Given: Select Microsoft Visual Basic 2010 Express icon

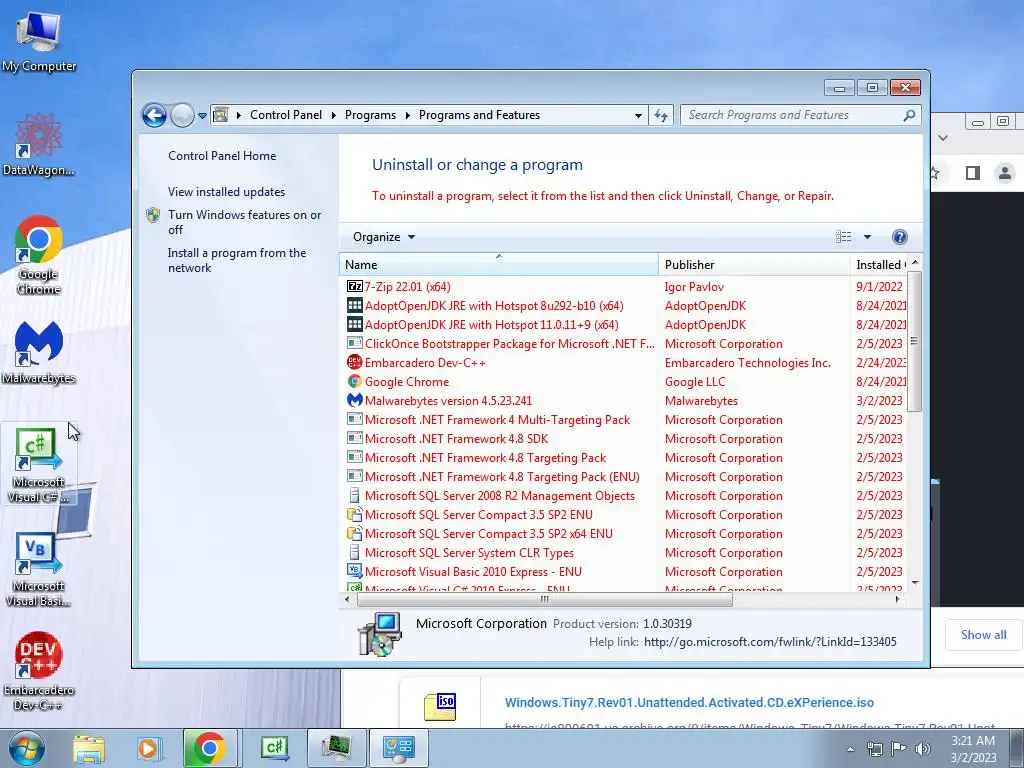Looking at the screenshot, I should (354, 571).
